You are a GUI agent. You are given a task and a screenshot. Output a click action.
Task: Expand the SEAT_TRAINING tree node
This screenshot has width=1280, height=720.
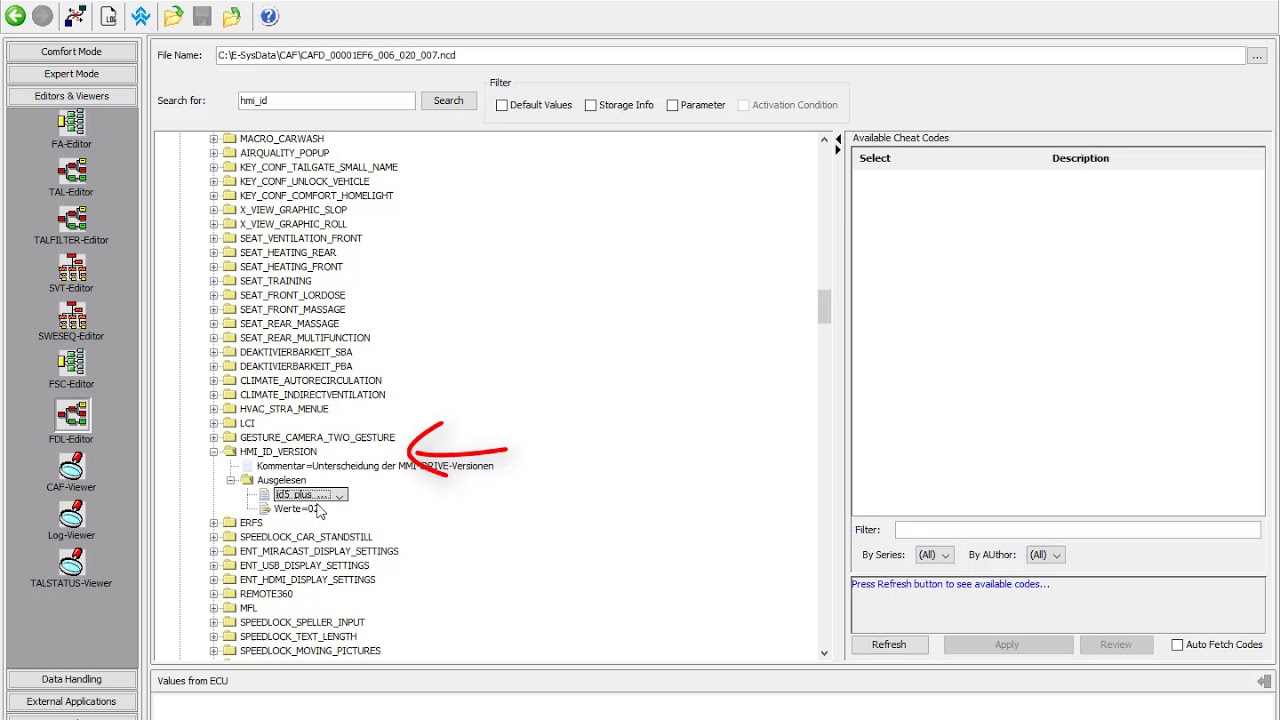(214, 281)
